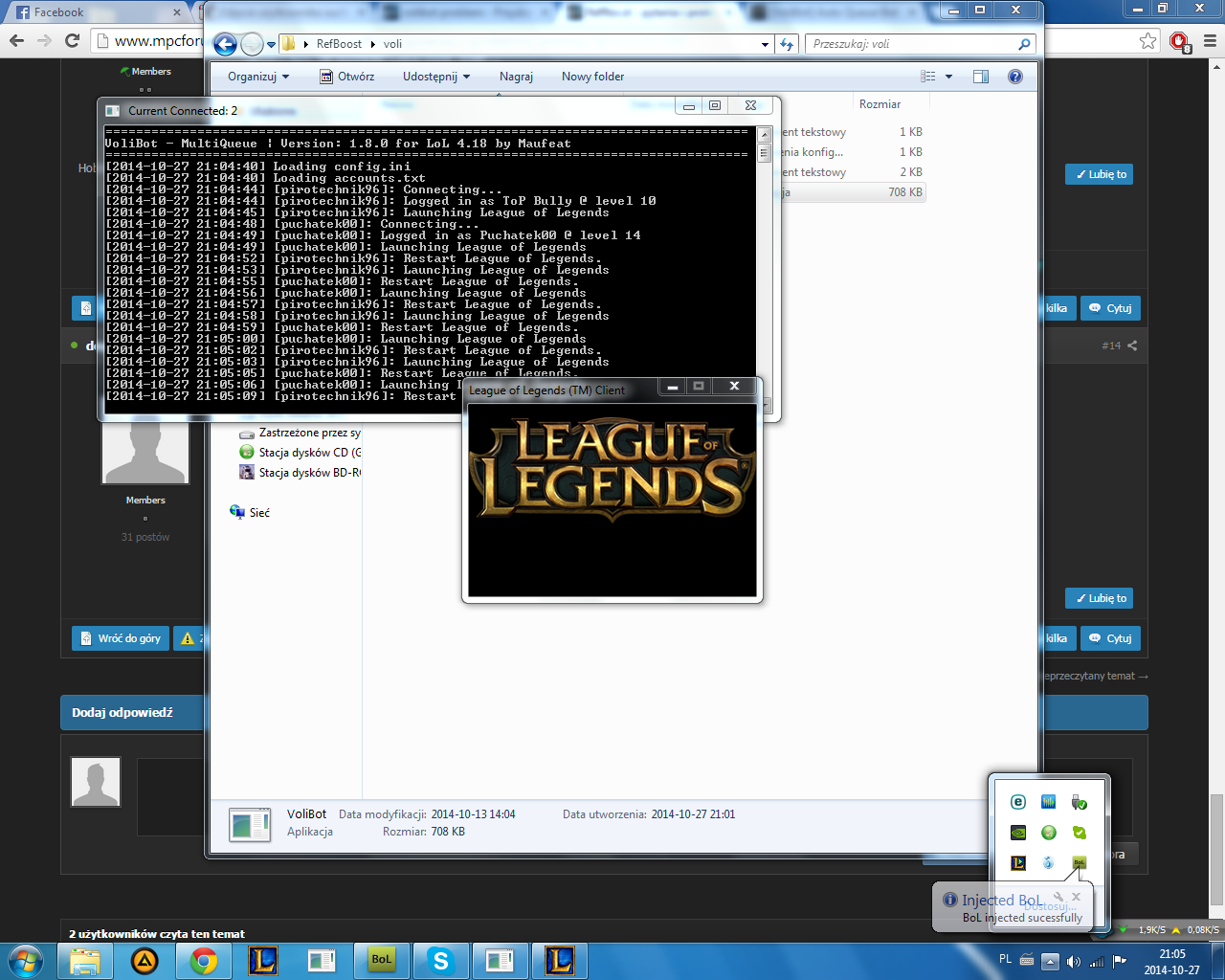Open Skype from the taskbar

441,960
